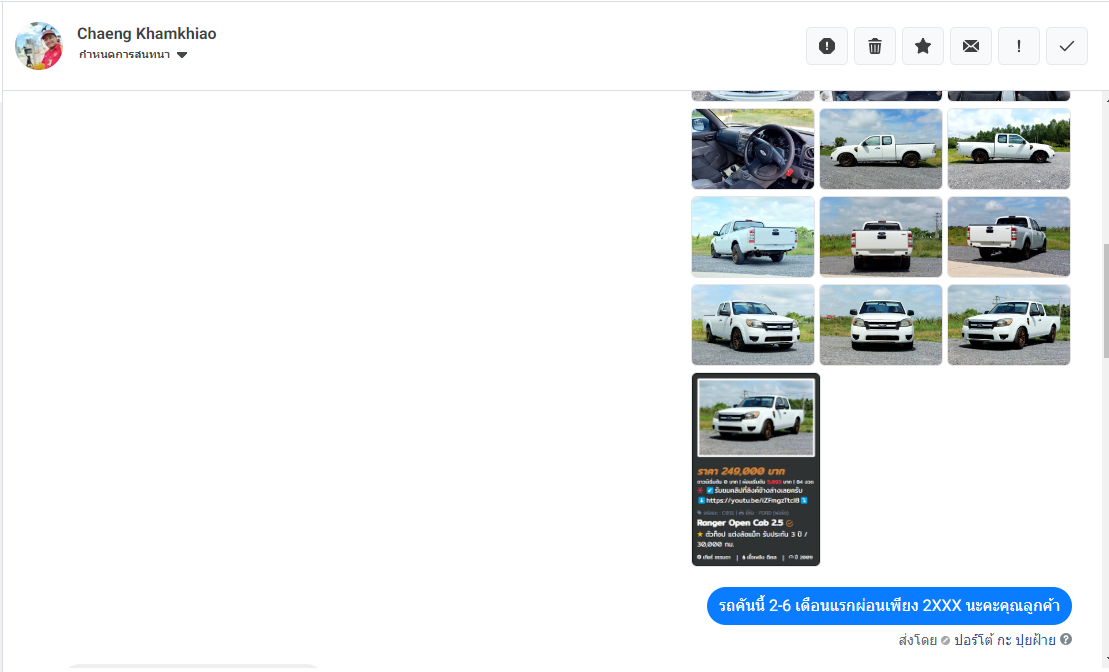Mark conversation as spam with octagon alert icon
This screenshot has width=1109, height=672.
pos(827,46)
